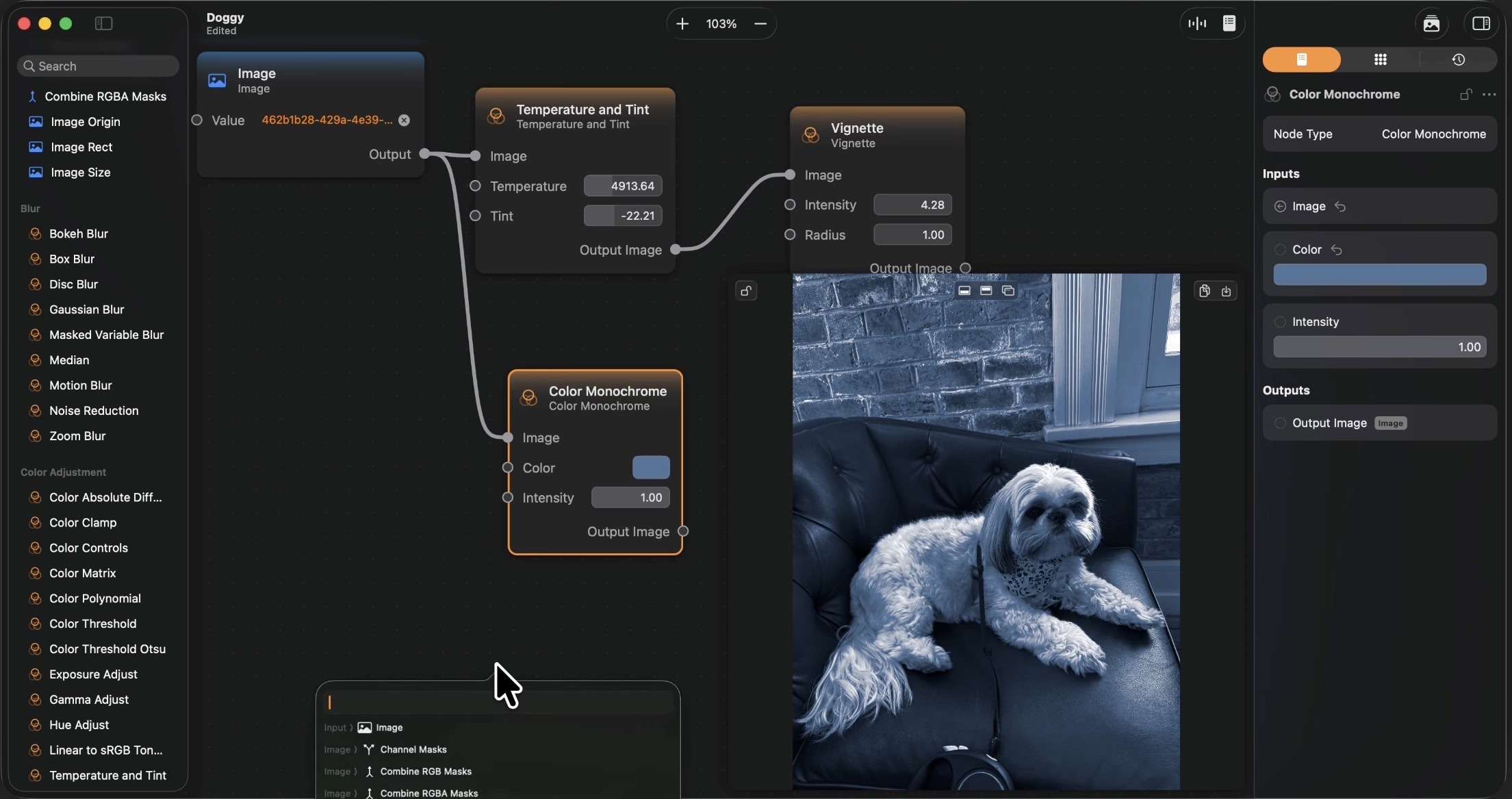The height and width of the screenshot is (799, 1512).
Task: Toggle the Intensity input circle in inspector
Action: click(1280, 322)
